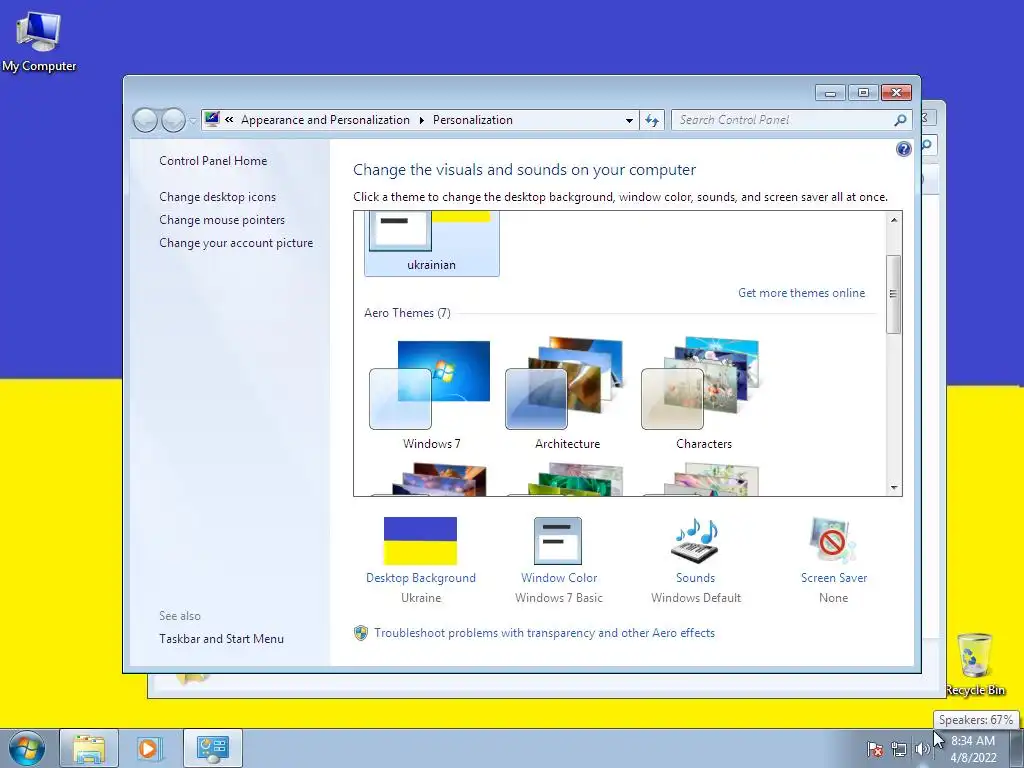The height and width of the screenshot is (768, 1024).
Task: Click the Control Panel icon in address bar
Action: click(212, 120)
